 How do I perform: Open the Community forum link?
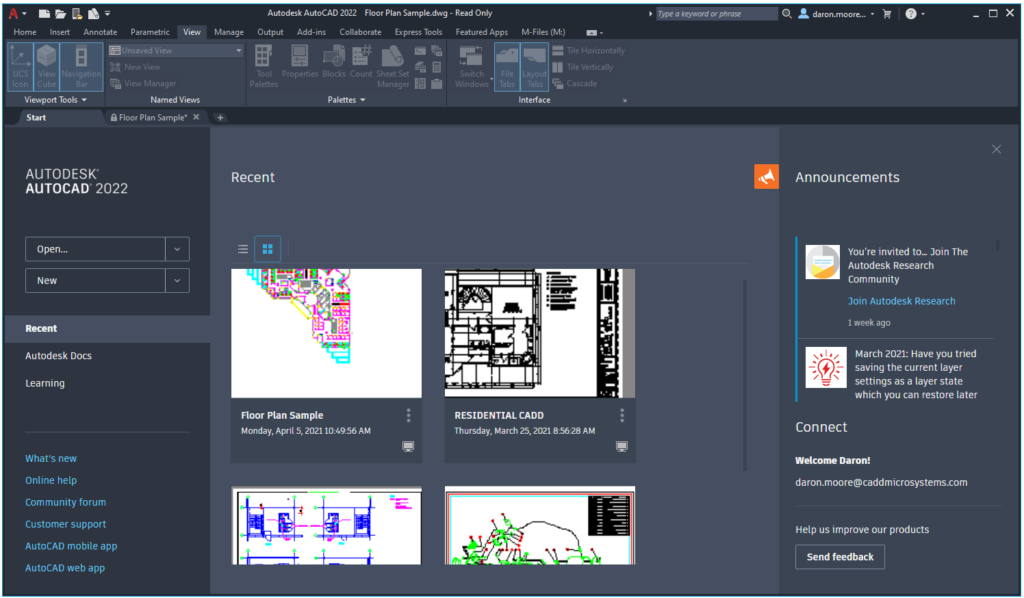coord(65,502)
